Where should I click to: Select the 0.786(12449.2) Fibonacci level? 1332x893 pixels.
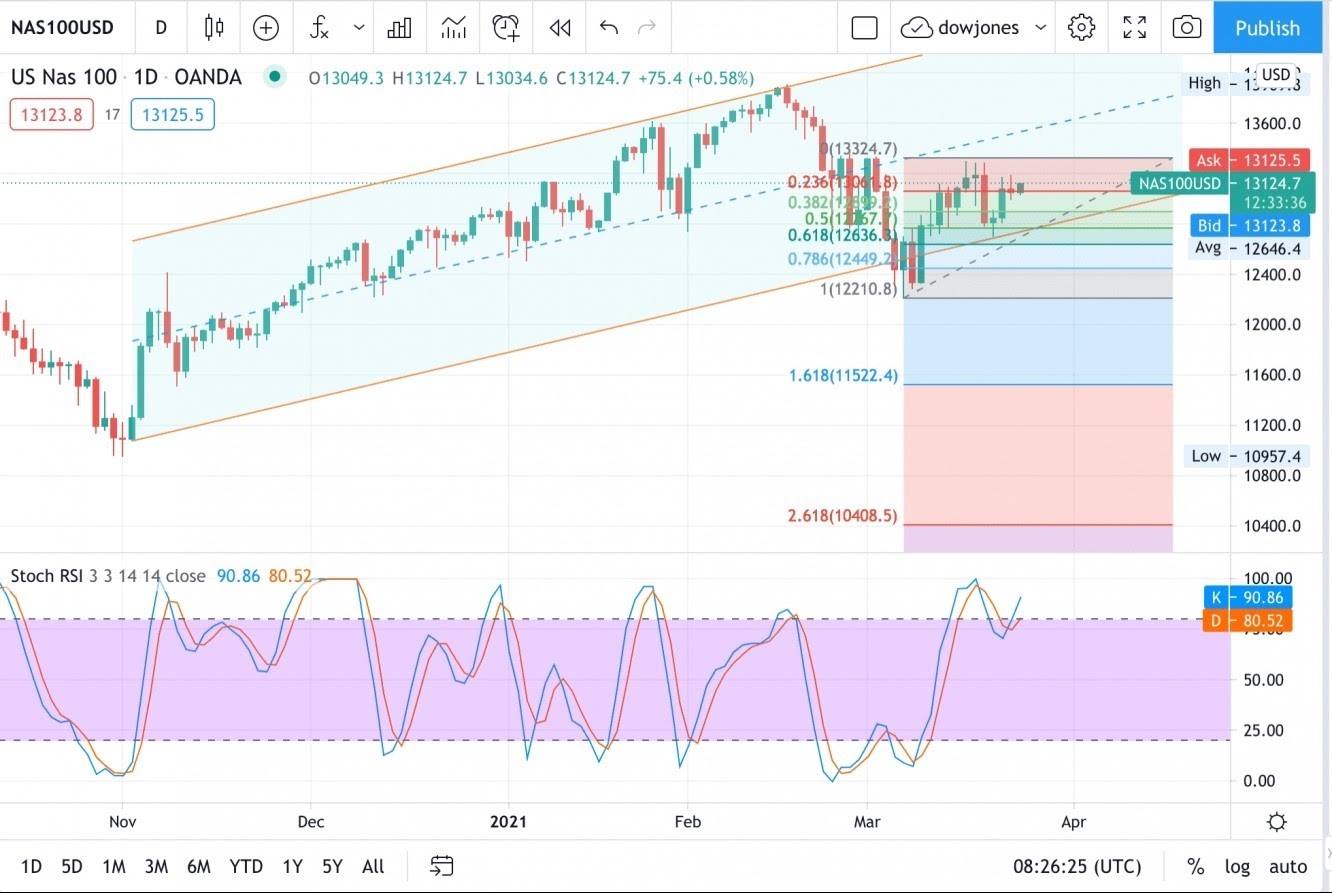841,259
